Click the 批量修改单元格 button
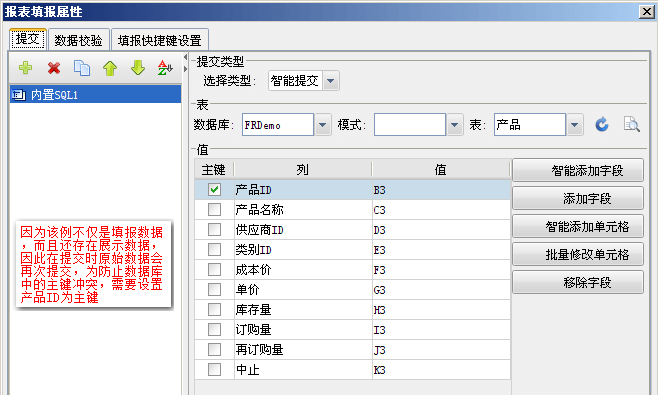The width and height of the screenshot is (658, 395). [x=578, y=254]
